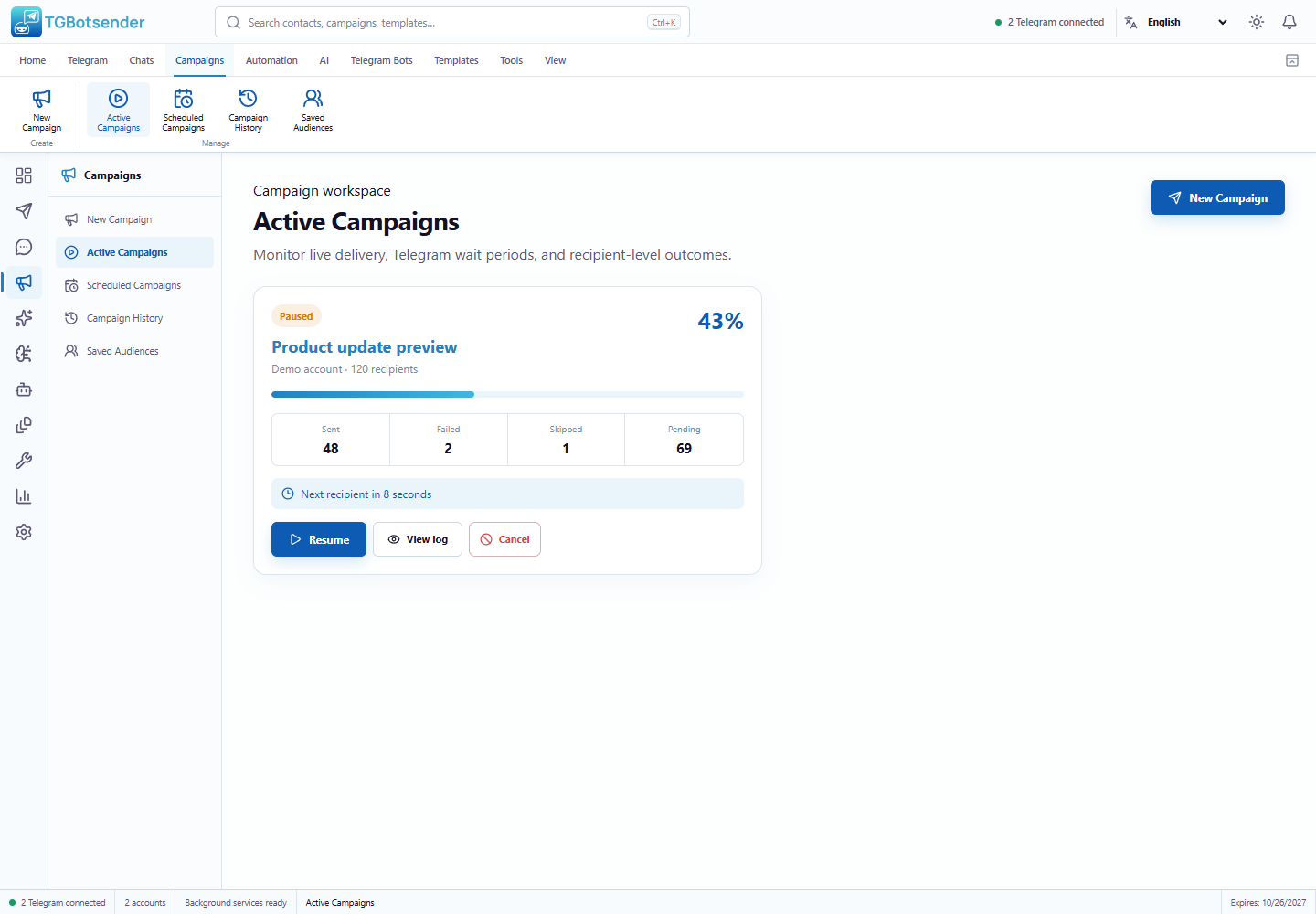Click the brain AI icon in left rail
Viewport: 1316px width, 914px height.
[x=24, y=354]
